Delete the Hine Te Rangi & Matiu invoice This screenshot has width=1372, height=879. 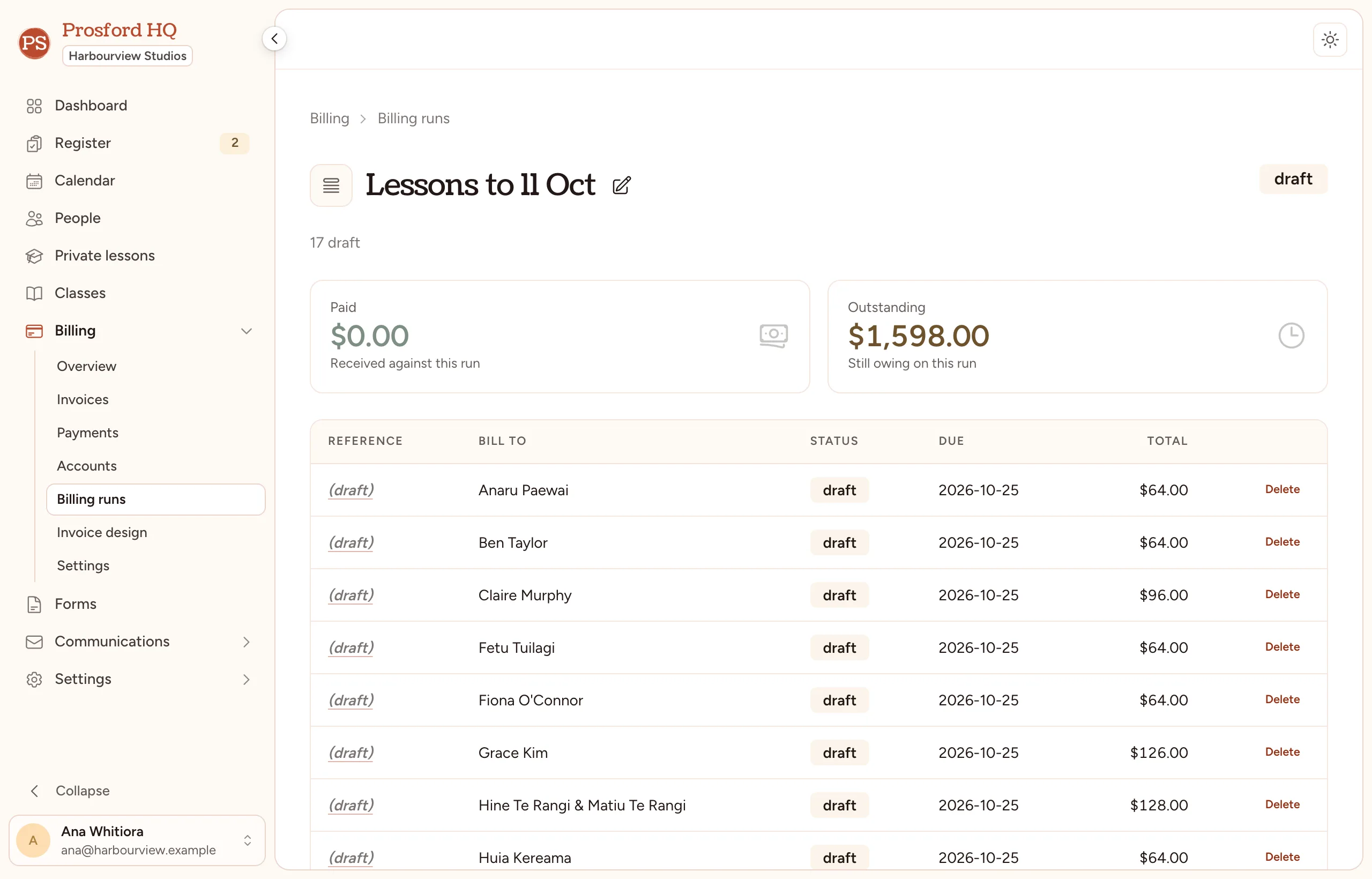[1282, 804]
